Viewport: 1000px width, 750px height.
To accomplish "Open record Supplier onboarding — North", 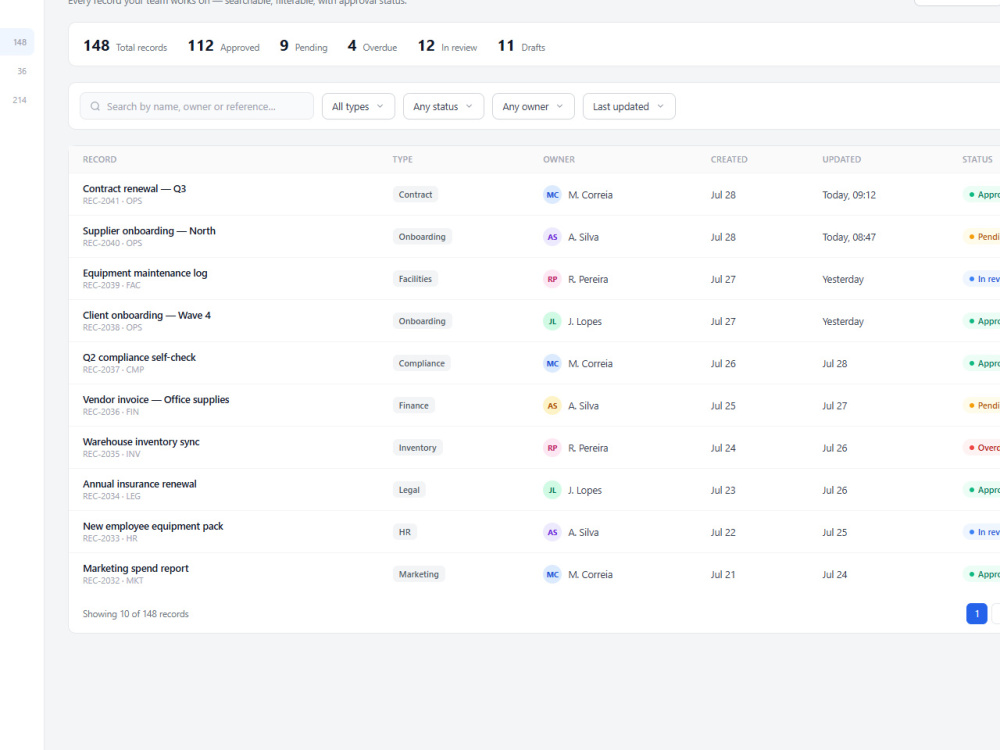I will [149, 231].
